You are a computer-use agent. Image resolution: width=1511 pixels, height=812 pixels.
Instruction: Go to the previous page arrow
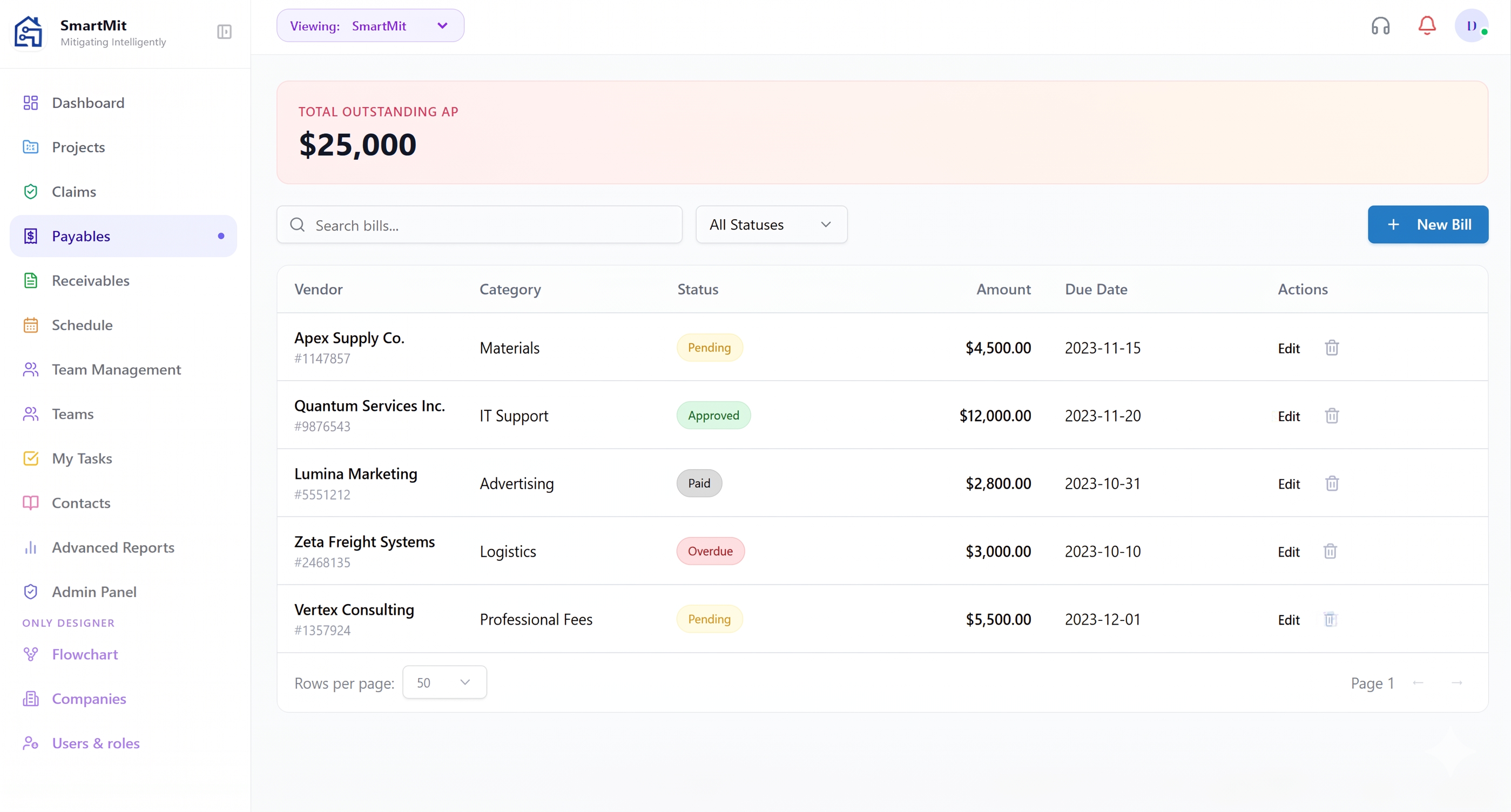[1418, 682]
